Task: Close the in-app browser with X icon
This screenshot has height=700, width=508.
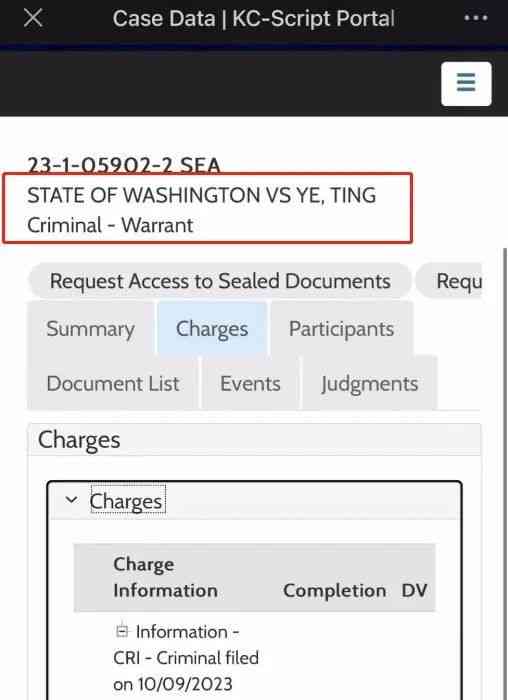Action: pyautogui.click(x=33, y=18)
